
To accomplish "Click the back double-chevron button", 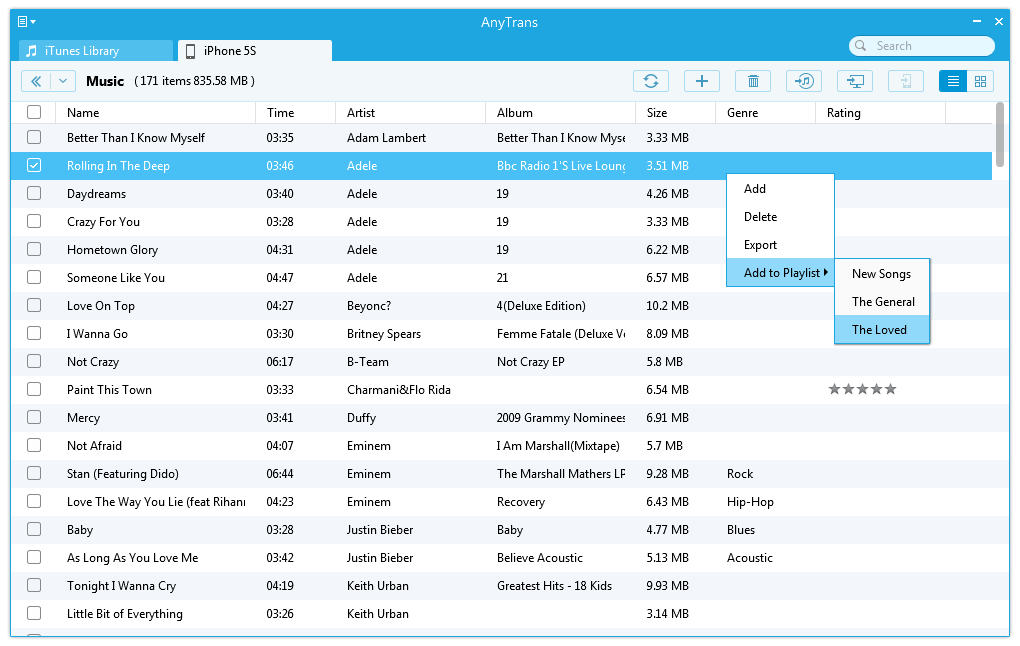I will (x=36, y=81).
